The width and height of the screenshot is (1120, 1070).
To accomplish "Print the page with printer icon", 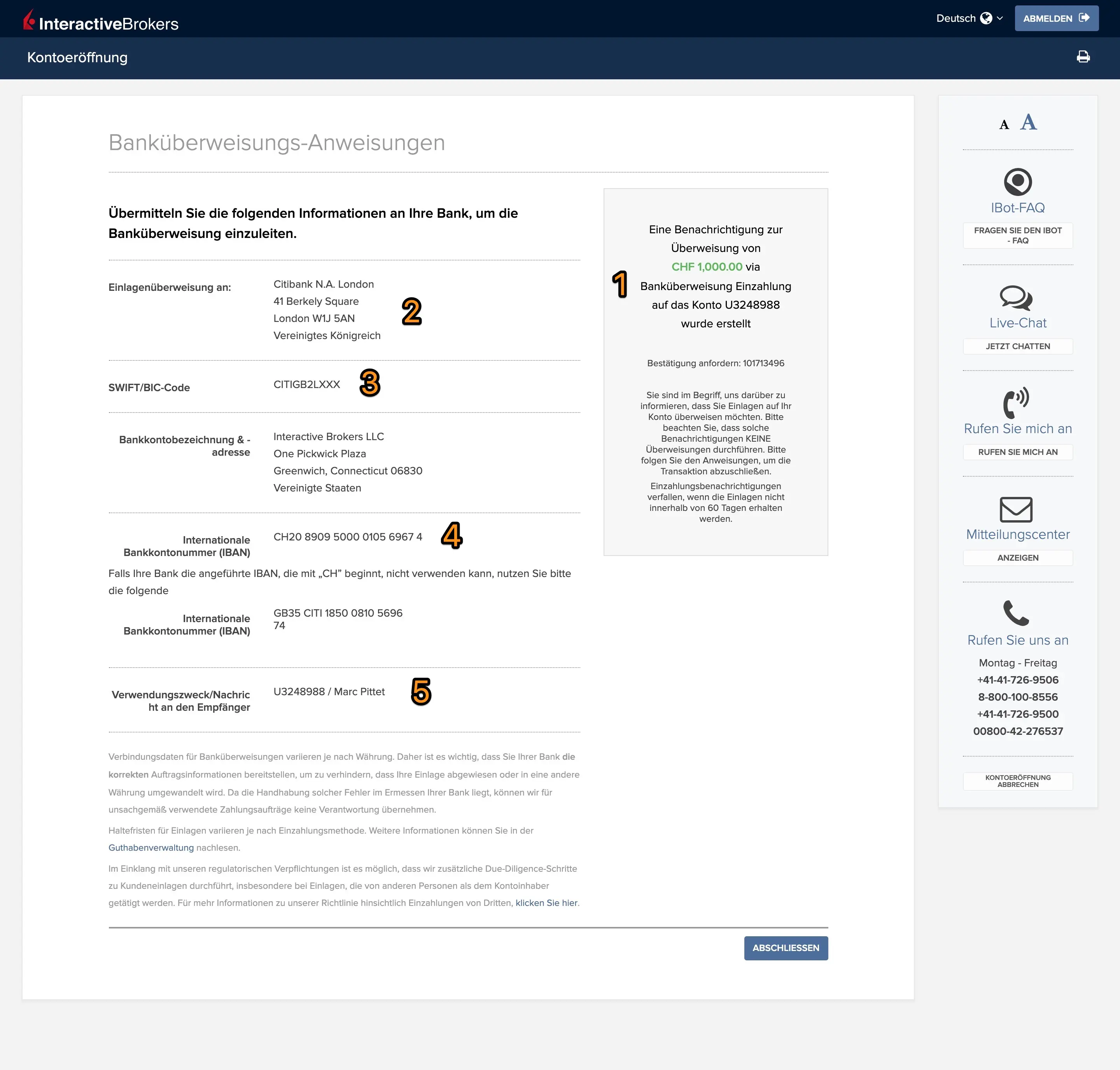I will [1083, 57].
